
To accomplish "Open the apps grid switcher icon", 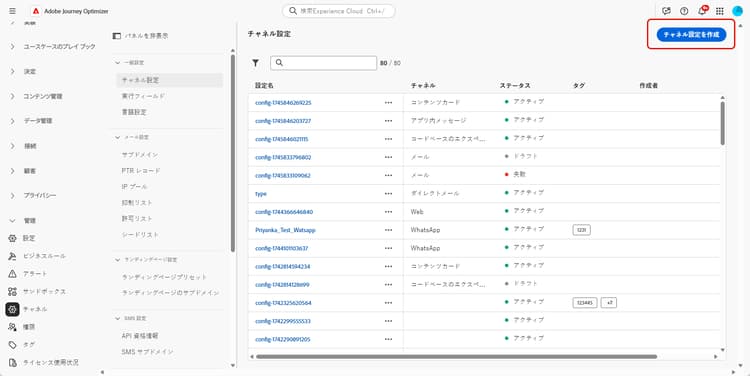I will (x=720, y=11).
